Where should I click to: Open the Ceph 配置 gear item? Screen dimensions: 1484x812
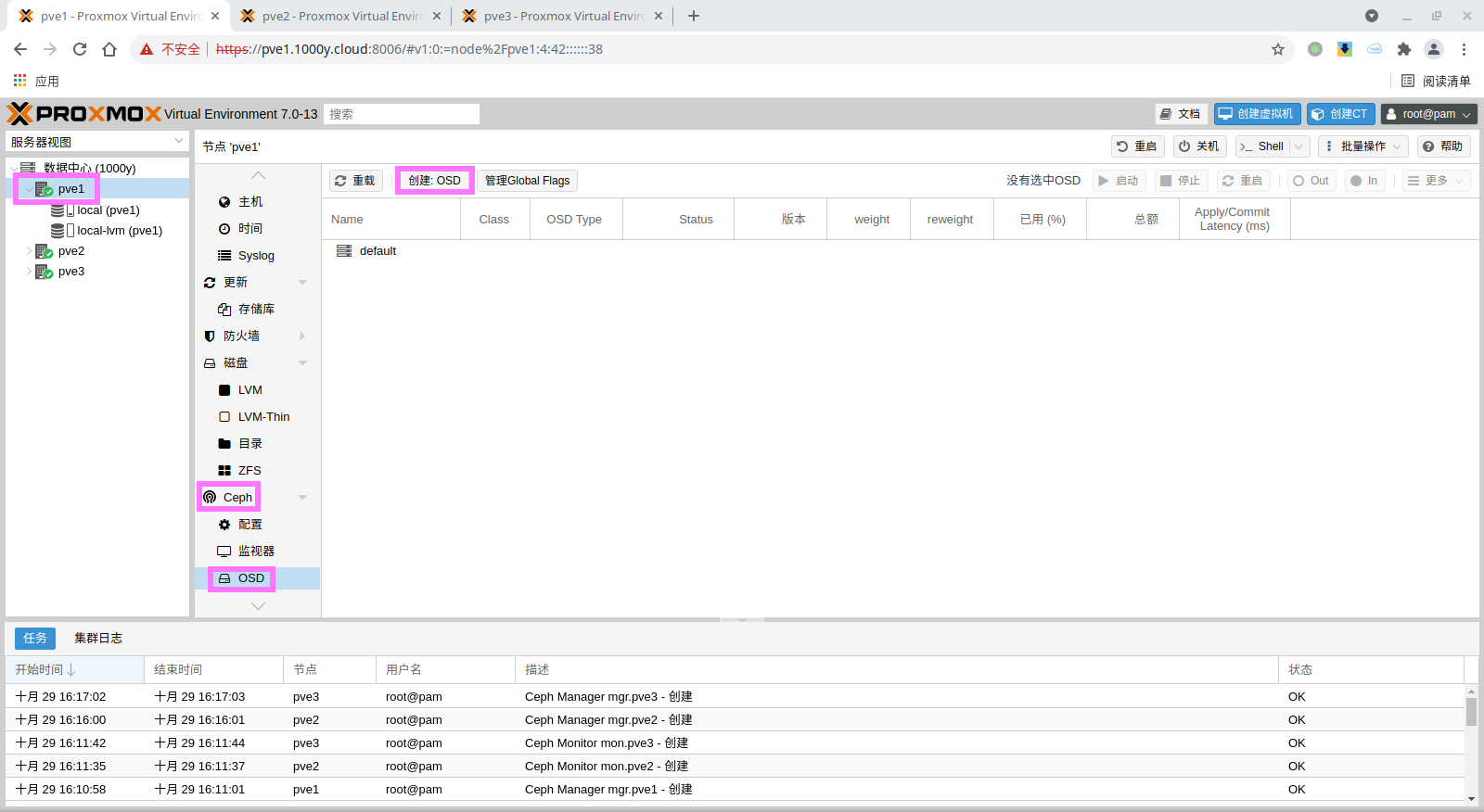point(249,525)
